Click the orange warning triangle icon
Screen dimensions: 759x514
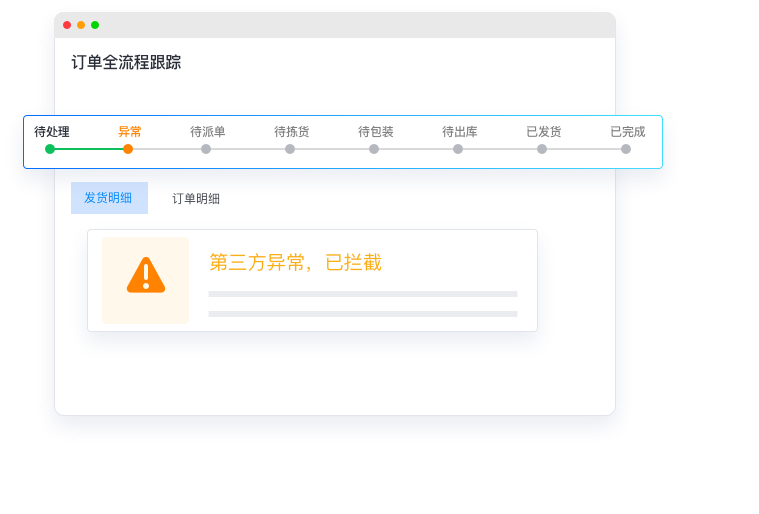click(x=146, y=275)
